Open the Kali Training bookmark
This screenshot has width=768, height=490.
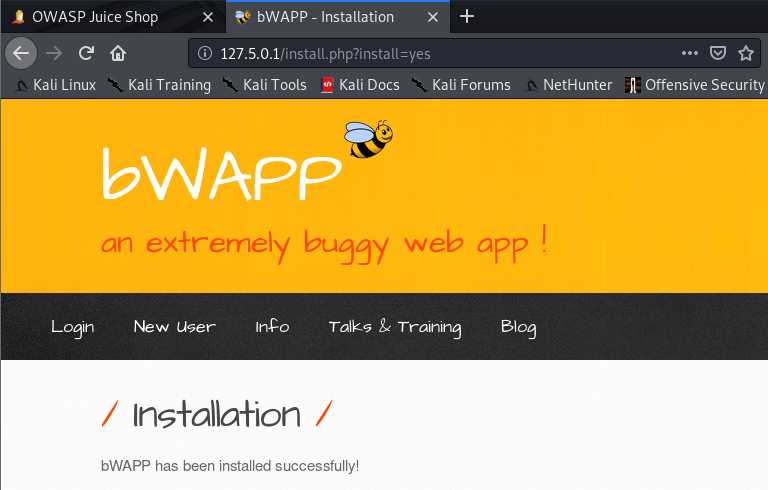[160, 85]
